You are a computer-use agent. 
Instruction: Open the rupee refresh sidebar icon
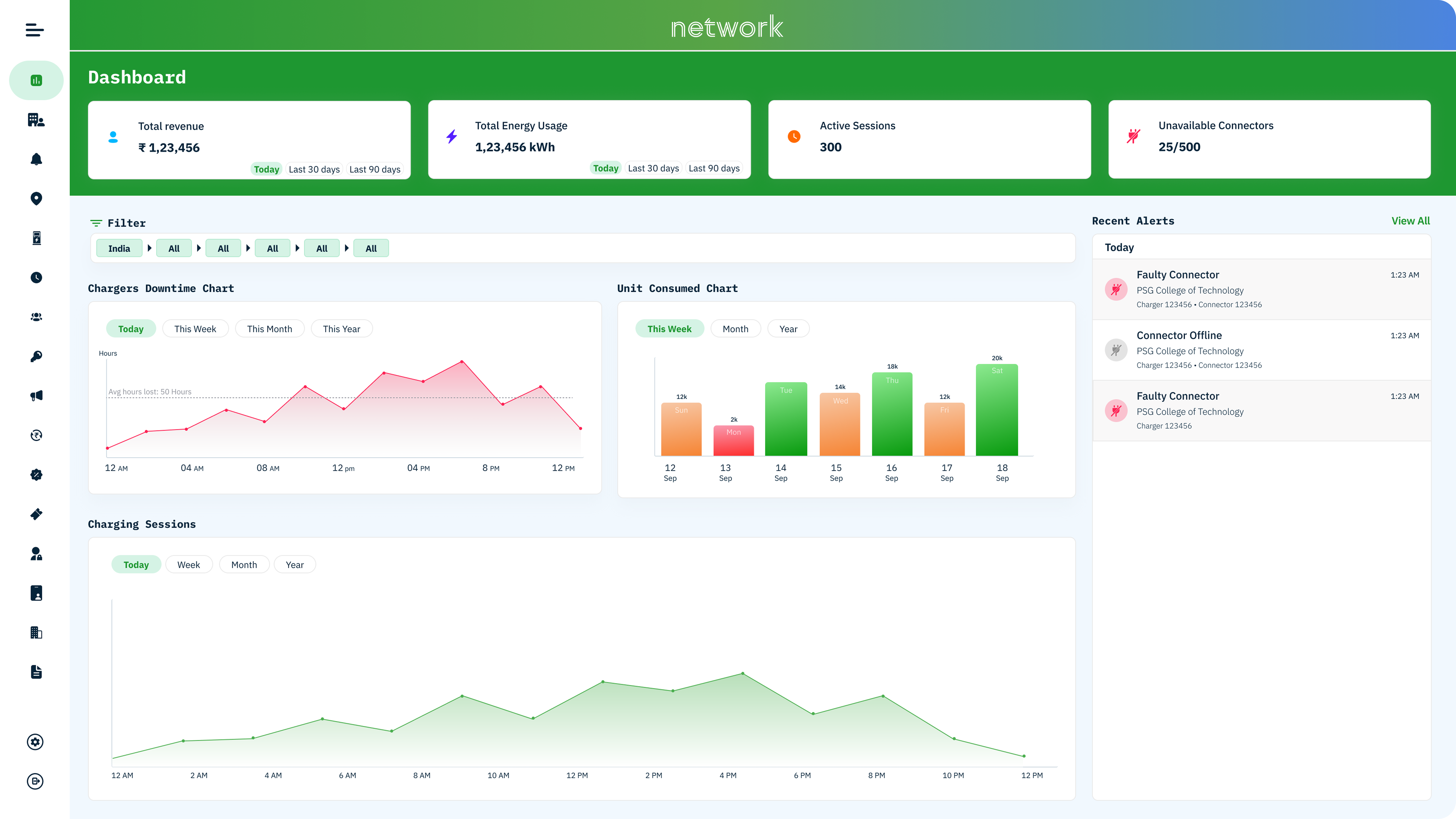(x=36, y=435)
